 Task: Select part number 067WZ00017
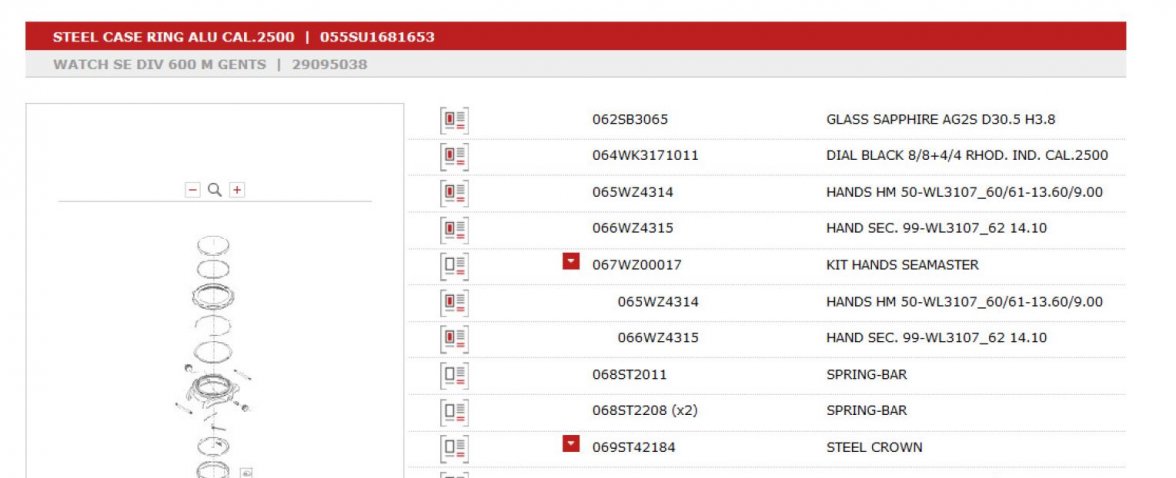pyautogui.click(x=637, y=265)
